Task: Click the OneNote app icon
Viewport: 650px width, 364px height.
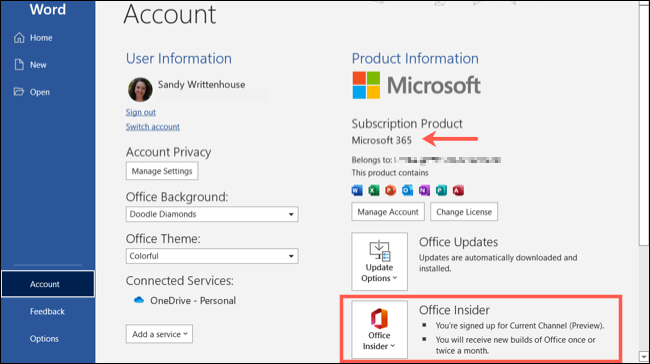Action: [424, 190]
